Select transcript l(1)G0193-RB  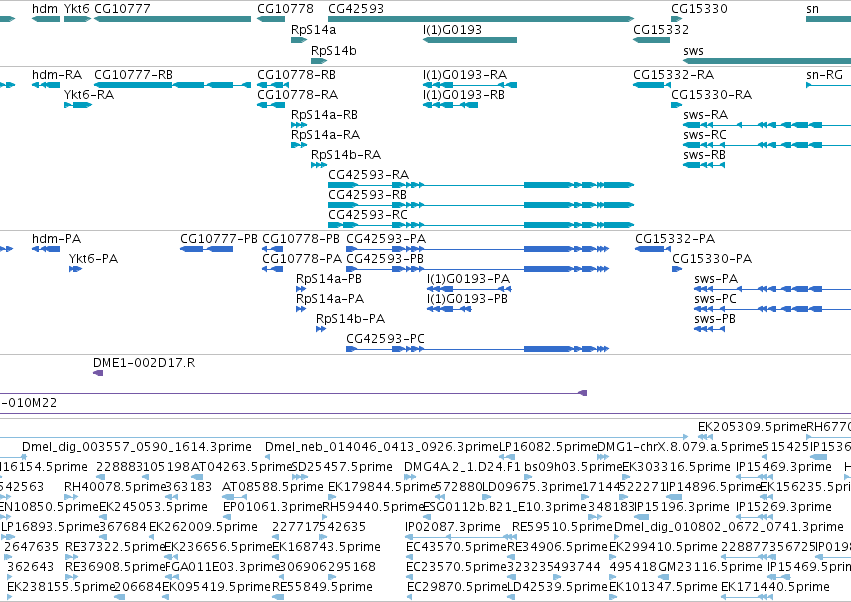coord(464,94)
